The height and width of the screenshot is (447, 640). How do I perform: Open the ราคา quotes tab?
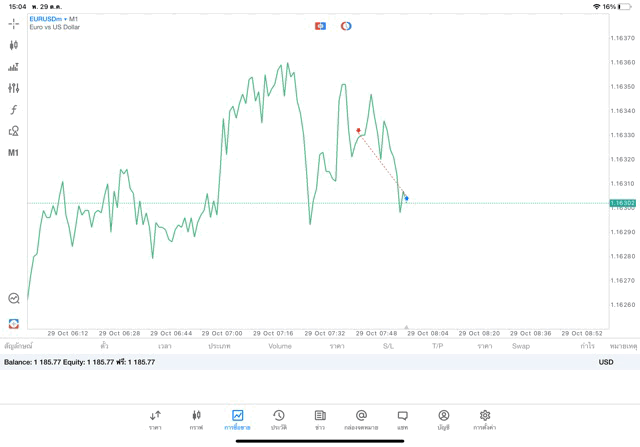[x=155, y=418]
